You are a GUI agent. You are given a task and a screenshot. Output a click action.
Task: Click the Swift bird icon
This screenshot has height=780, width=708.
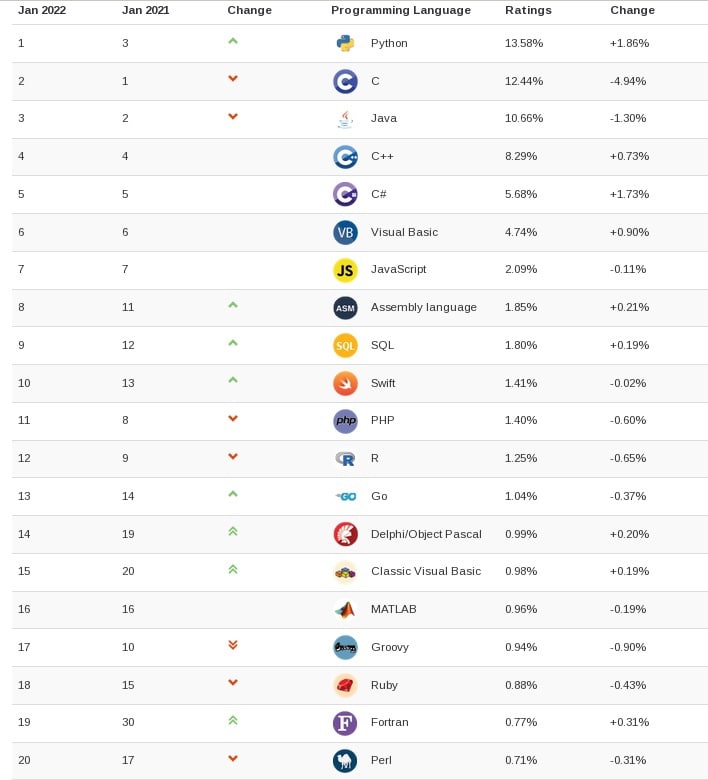[345, 383]
